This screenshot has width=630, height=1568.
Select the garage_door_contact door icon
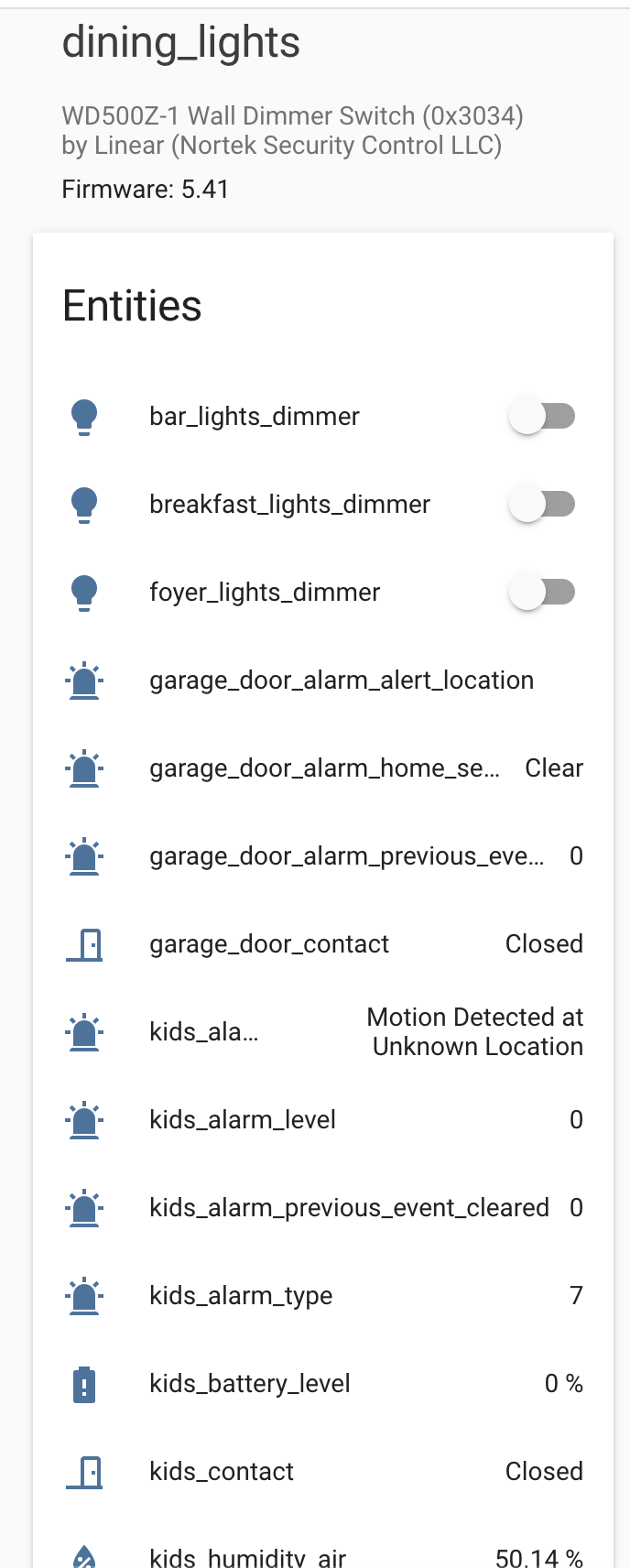pyautogui.click(x=84, y=943)
